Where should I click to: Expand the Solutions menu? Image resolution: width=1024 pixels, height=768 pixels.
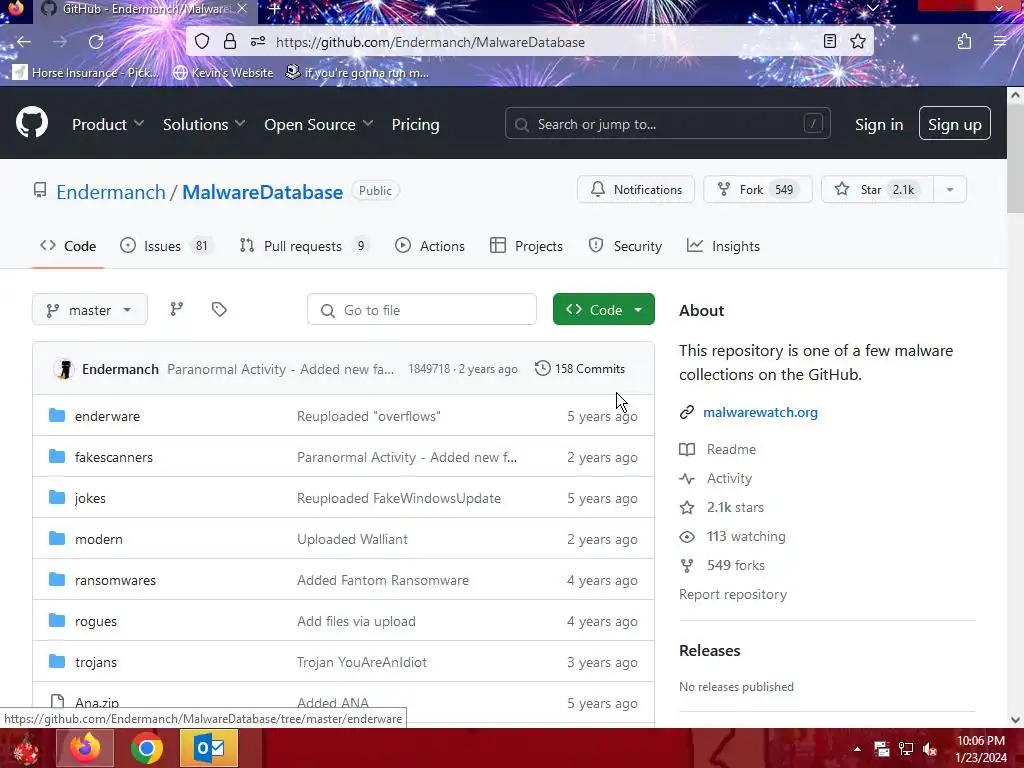[204, 124]
